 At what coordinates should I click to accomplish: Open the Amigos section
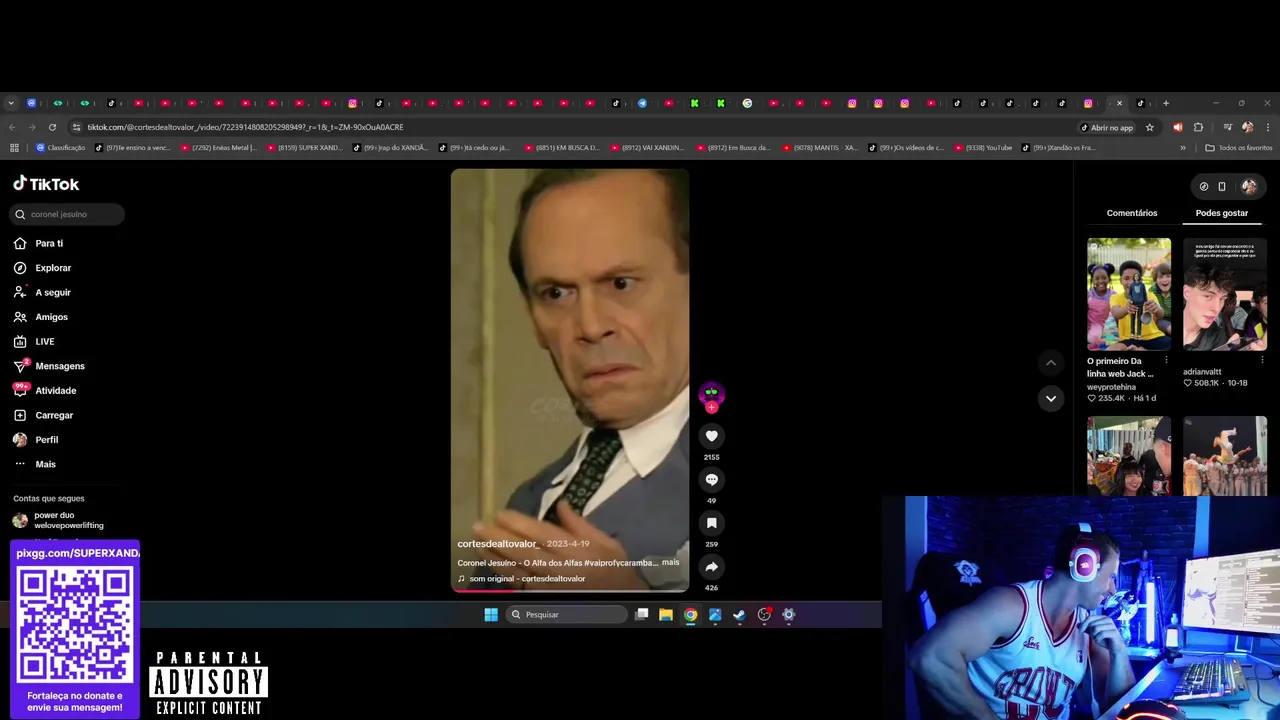point(41,317)
